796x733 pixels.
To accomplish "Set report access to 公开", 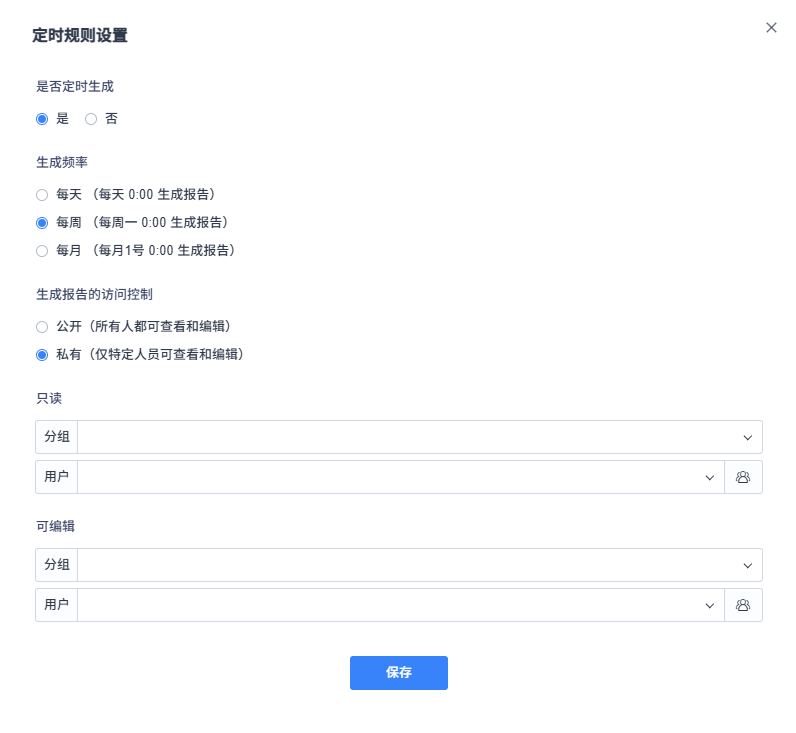I will [42, 326].
